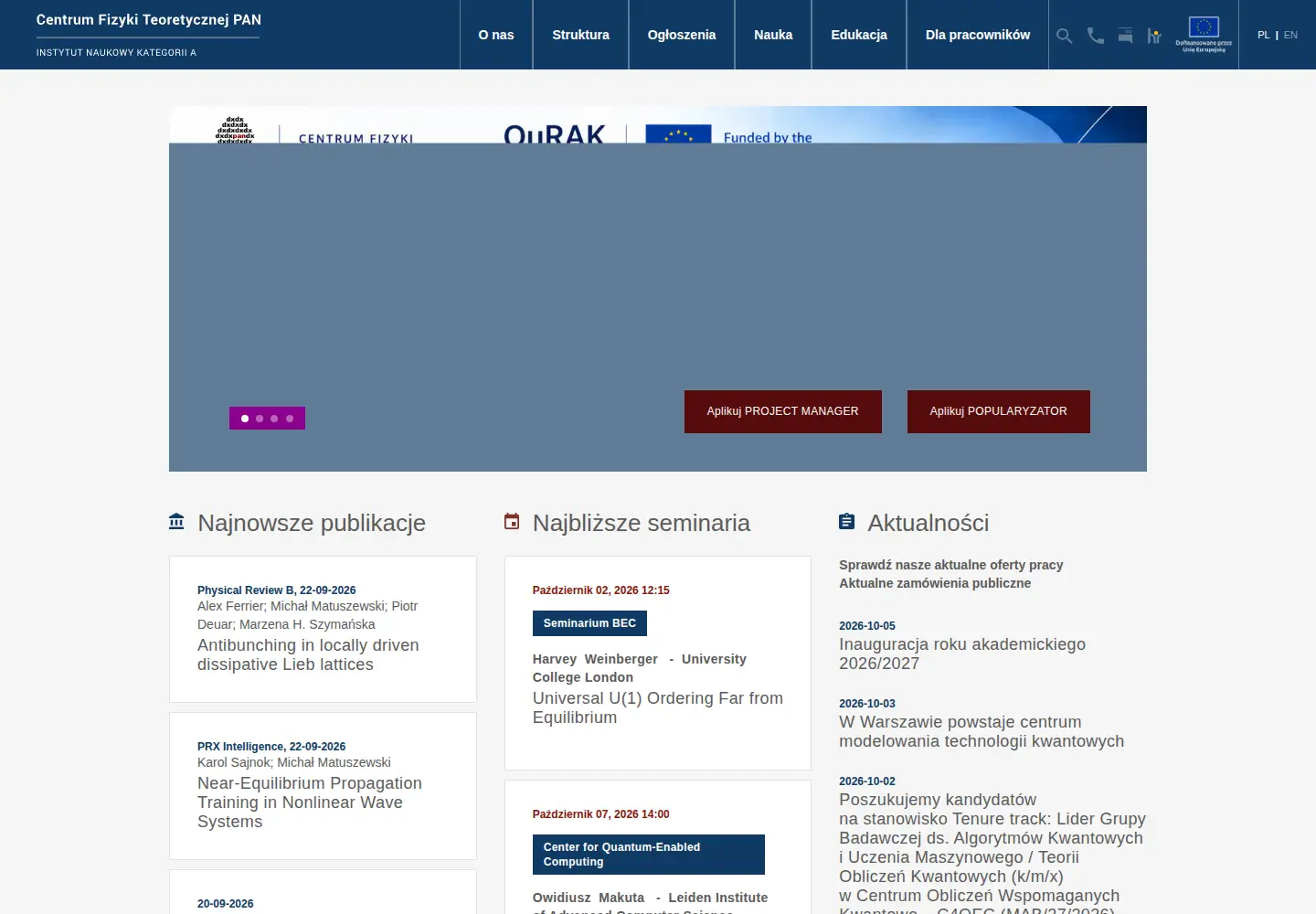Image resolution: width=1316 pixels, height=914 pixels.
Task: Click the 2026-10-03 news date
Action: [x=867, y=704]
